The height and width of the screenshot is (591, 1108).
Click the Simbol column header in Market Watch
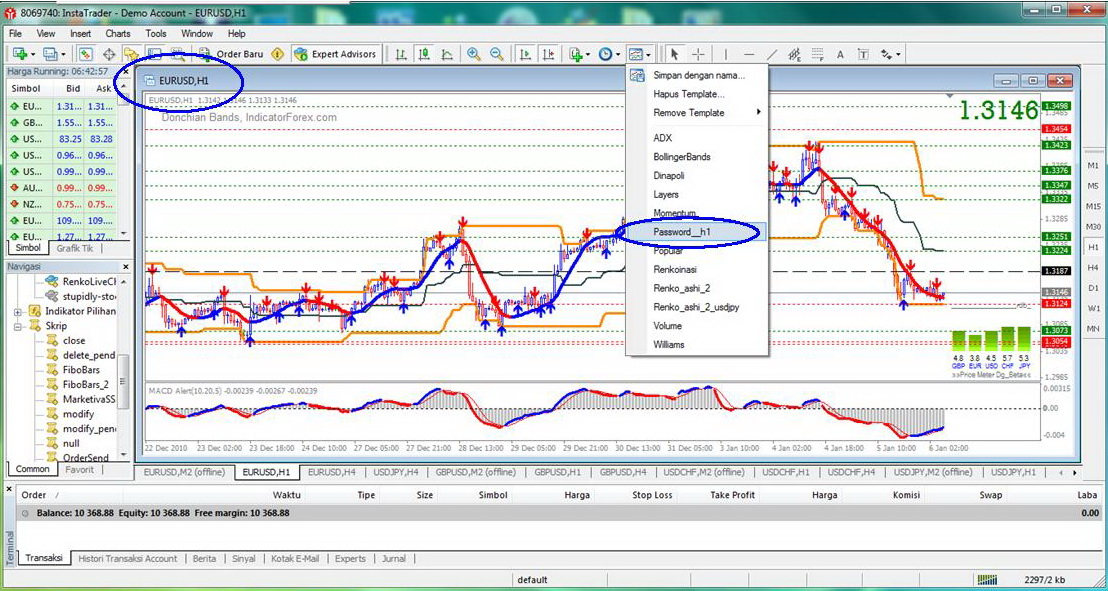(x=26, y=88)
